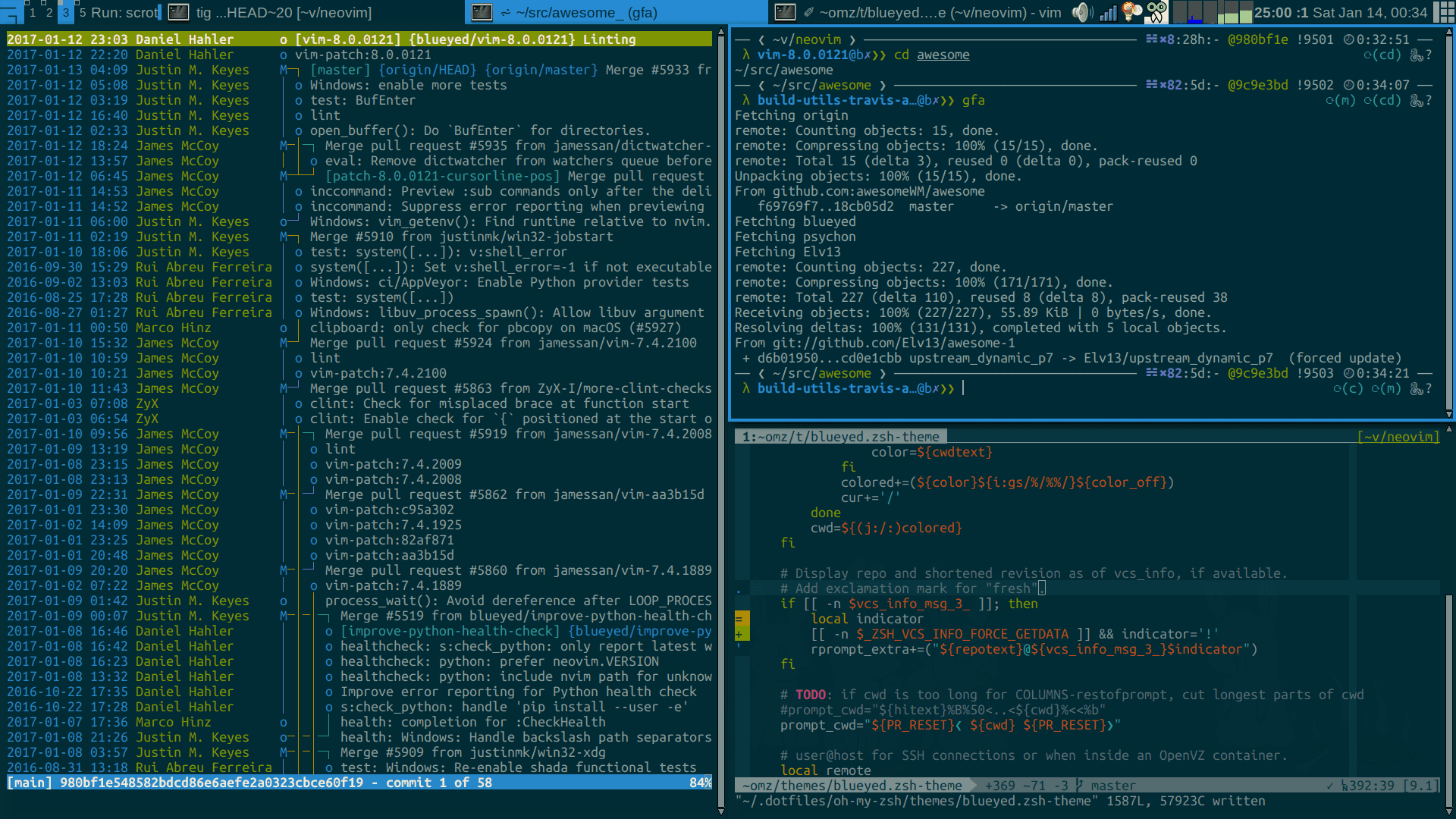The image size is (1456, 819).
Task: Click terminal icon of the vim task
Action: pyautogui.click(x=785, y=12)
